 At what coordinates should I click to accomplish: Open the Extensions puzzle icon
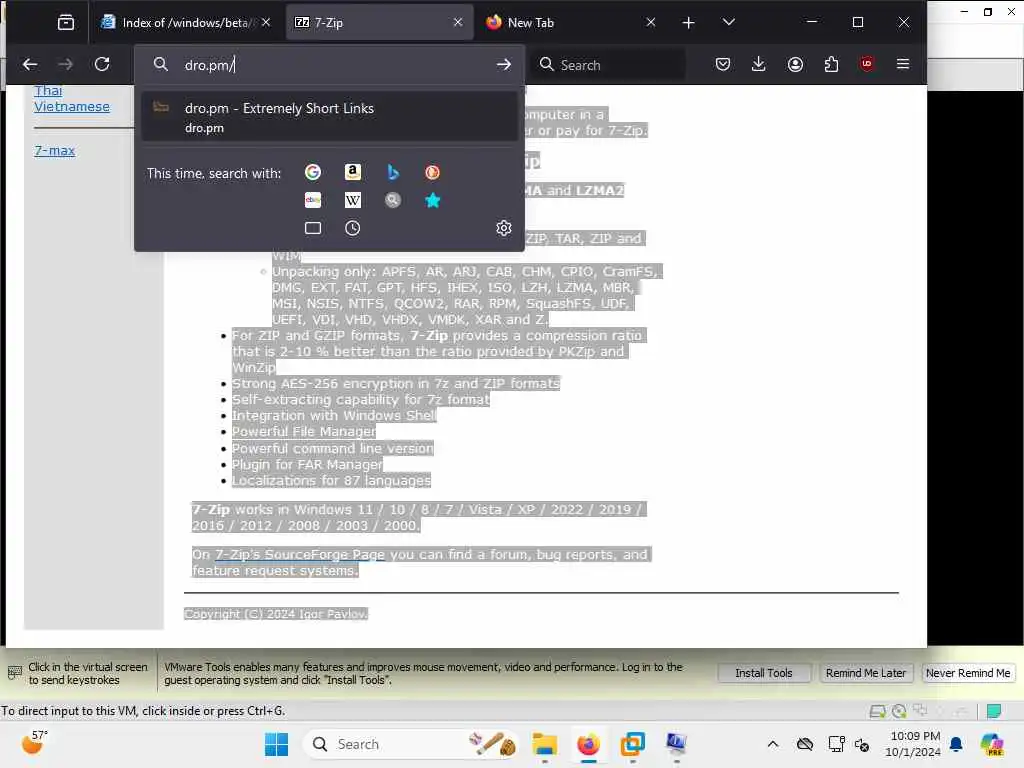tap(831, 64)
